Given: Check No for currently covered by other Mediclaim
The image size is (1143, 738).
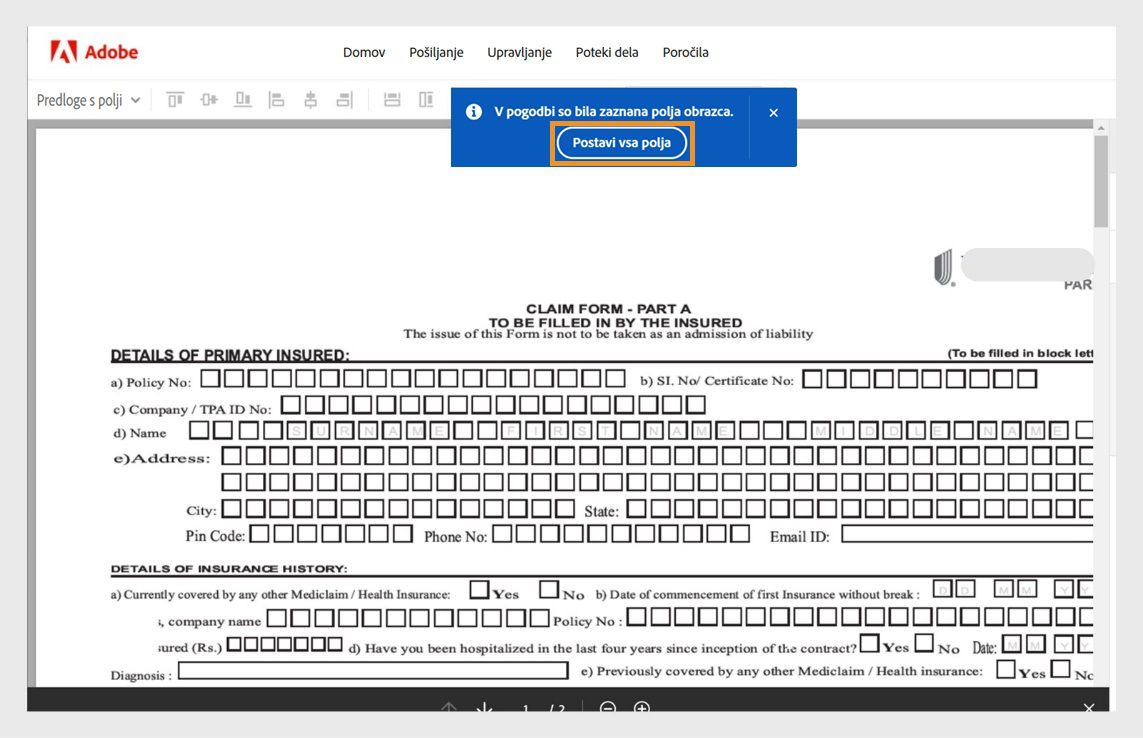Looking at the screenshot, I should (x=549, y=589).
